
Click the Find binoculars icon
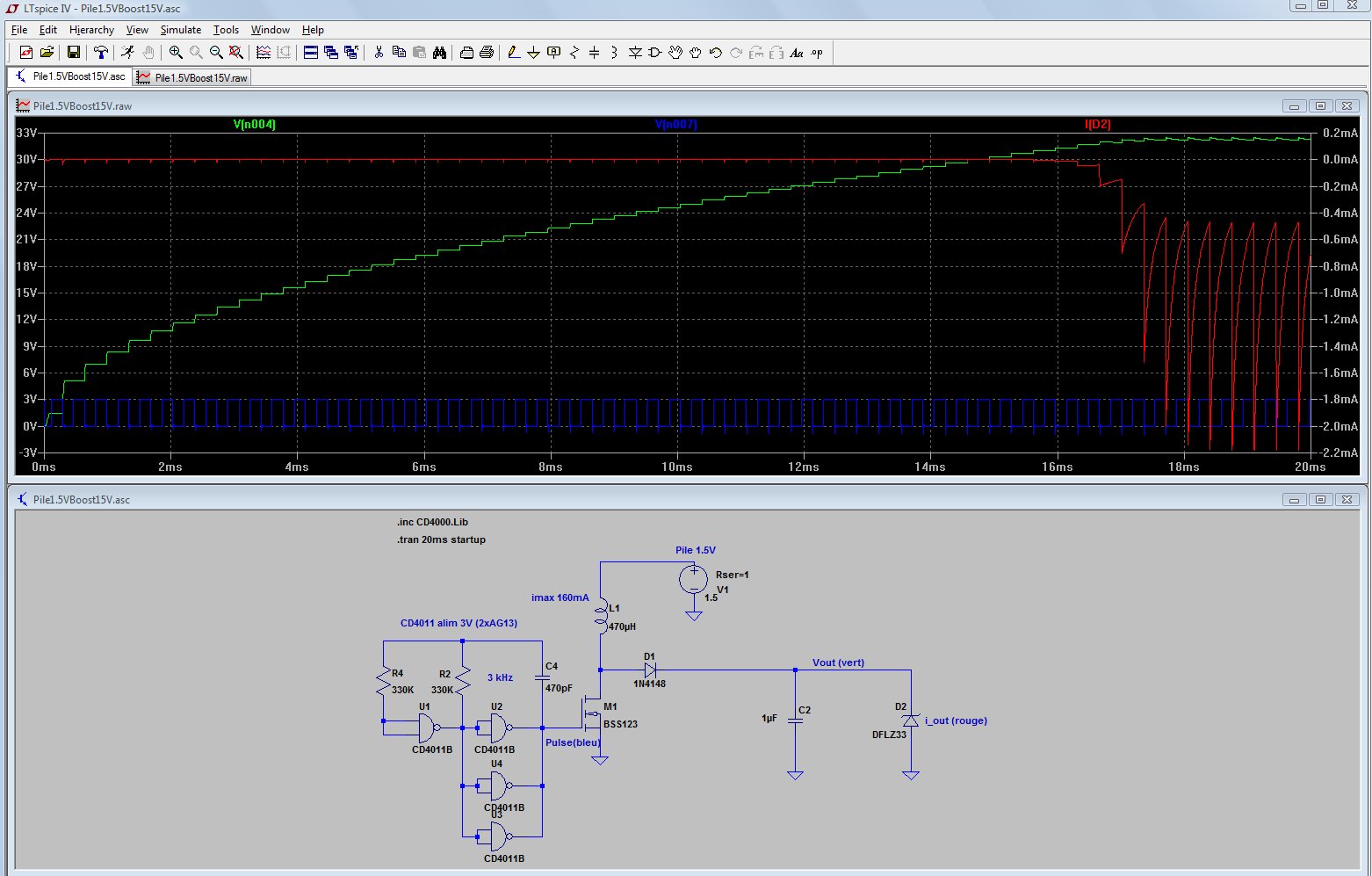[439, 53]
